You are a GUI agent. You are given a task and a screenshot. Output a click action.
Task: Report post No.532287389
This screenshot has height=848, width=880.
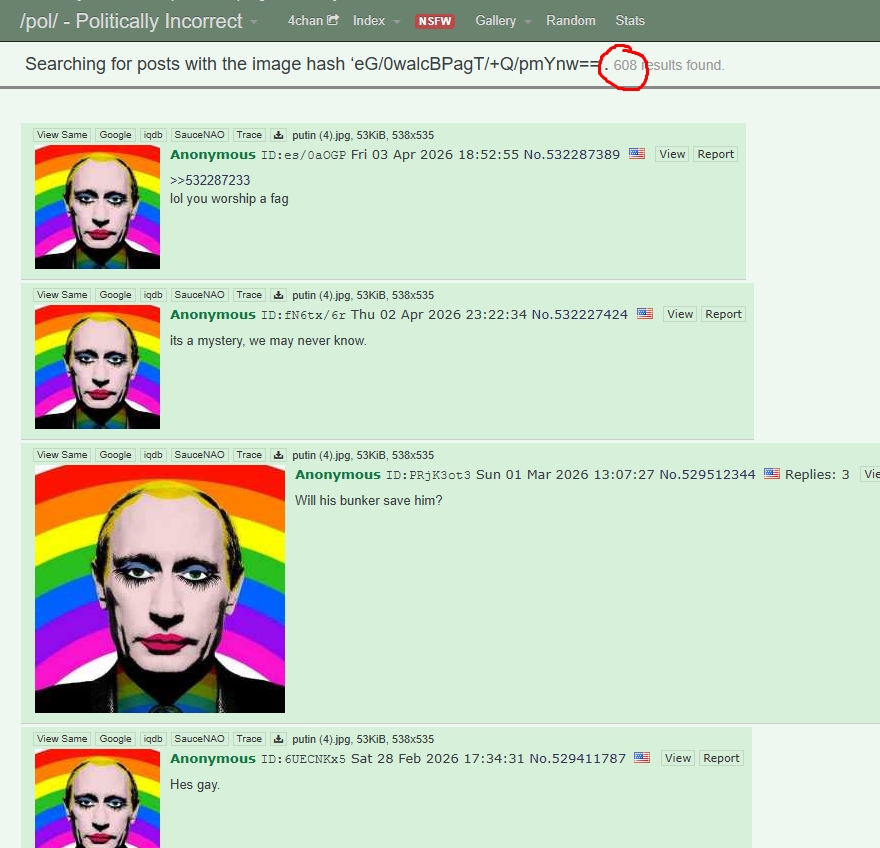pos(716,154)
